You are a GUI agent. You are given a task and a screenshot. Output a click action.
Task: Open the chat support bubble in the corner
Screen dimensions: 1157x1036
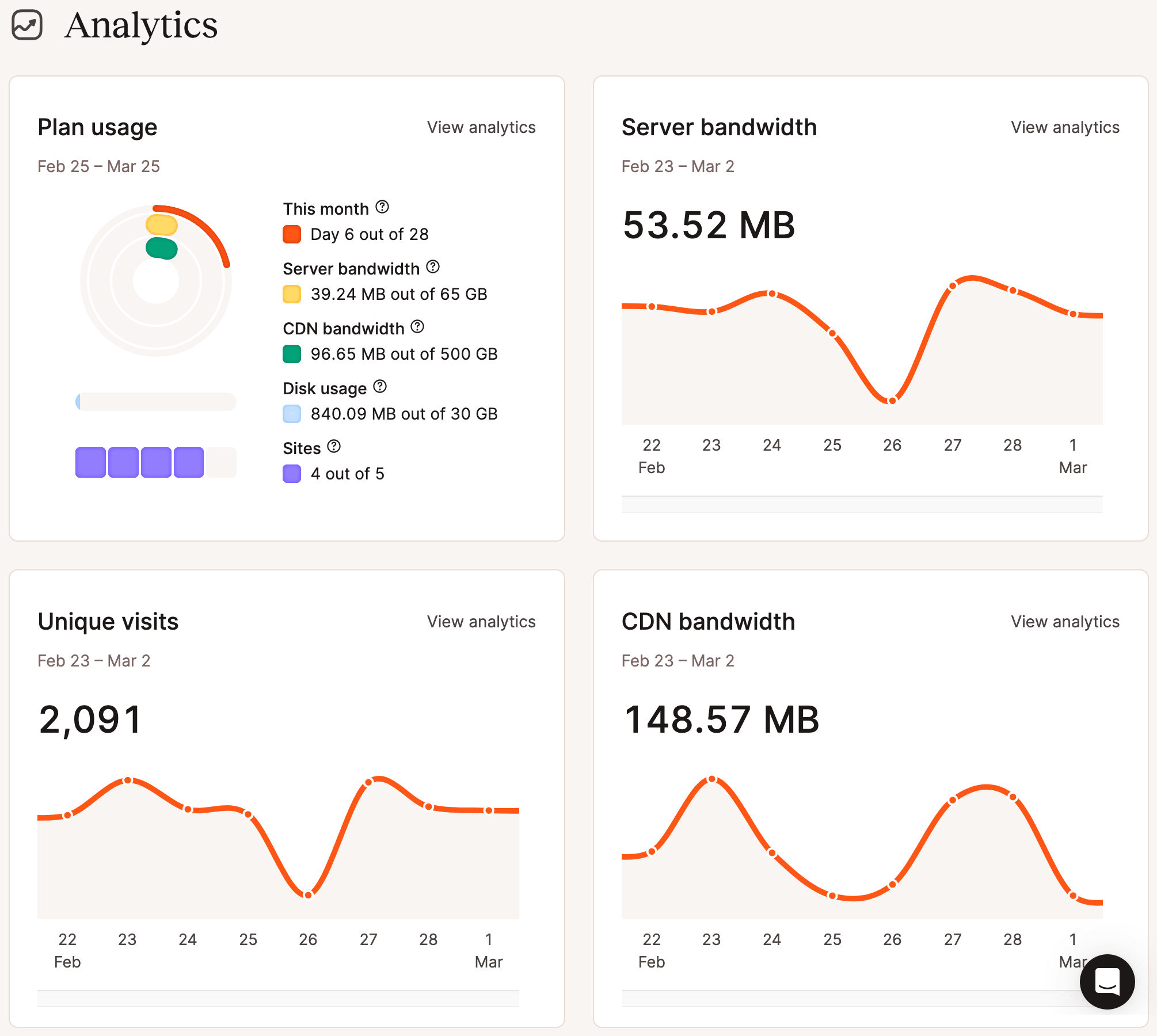click(1107, 982)
